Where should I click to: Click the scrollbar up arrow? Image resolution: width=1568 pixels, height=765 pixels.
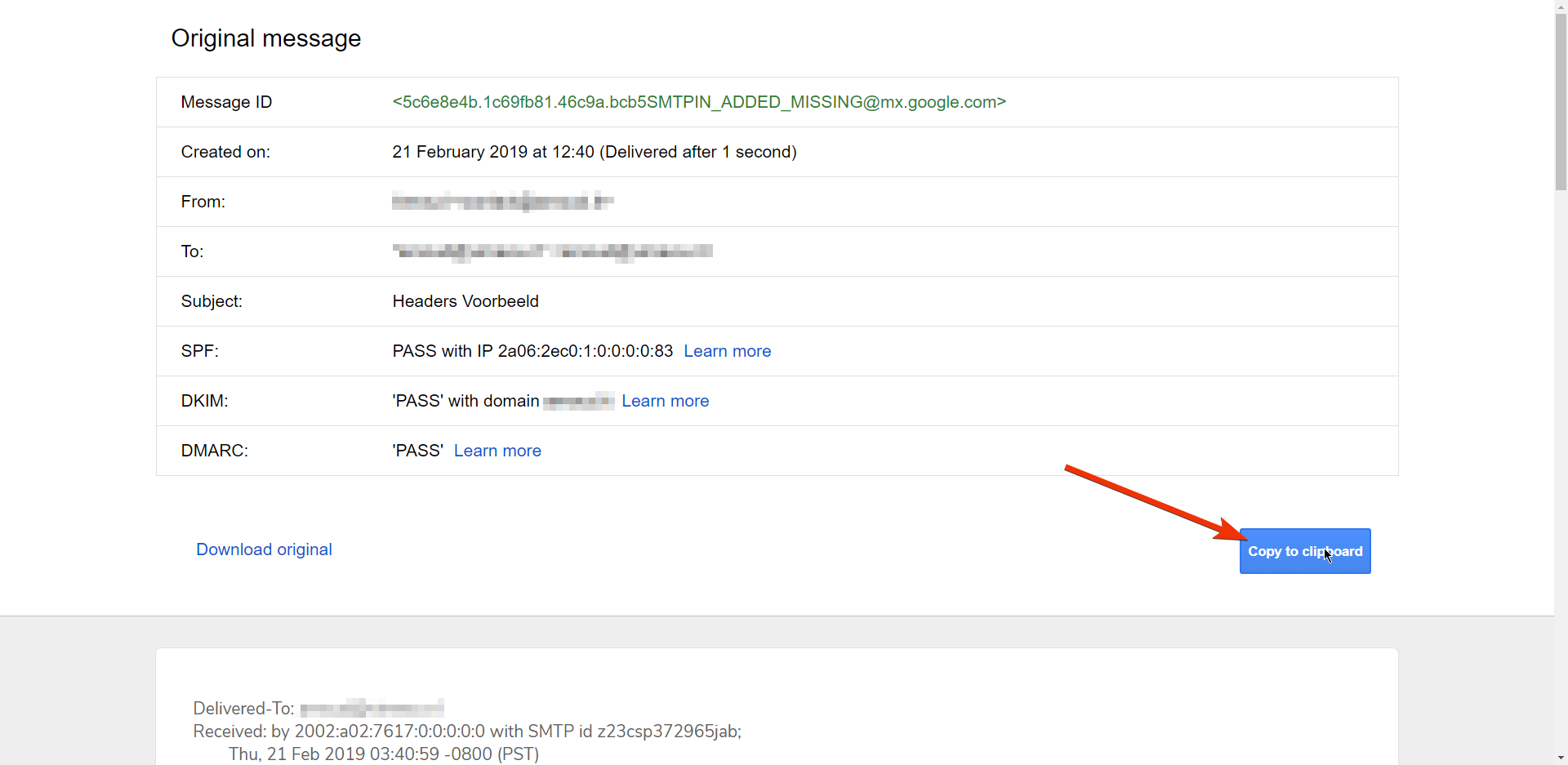point(1561,7)
